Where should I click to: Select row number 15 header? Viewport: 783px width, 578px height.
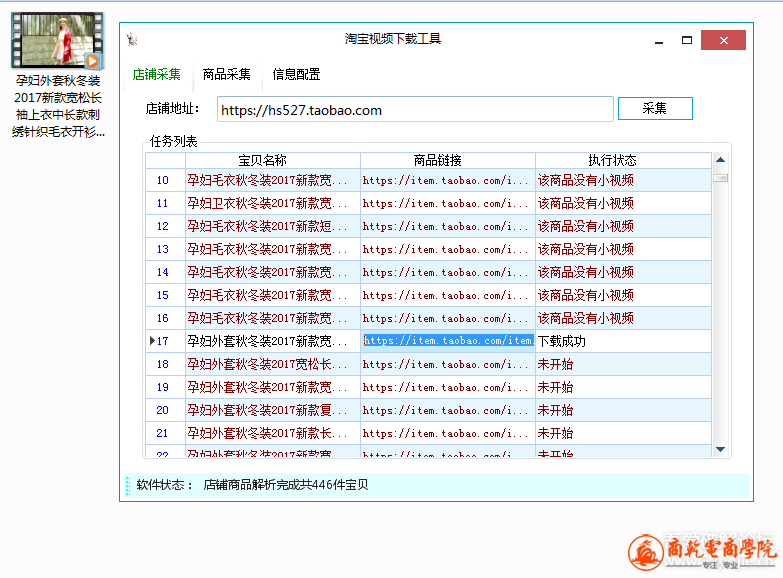165,295
